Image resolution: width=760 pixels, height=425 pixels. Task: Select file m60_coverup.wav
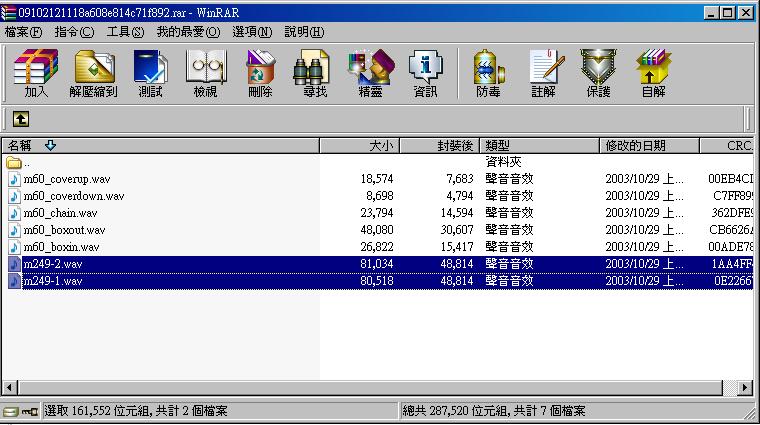[x=67, y=179]
